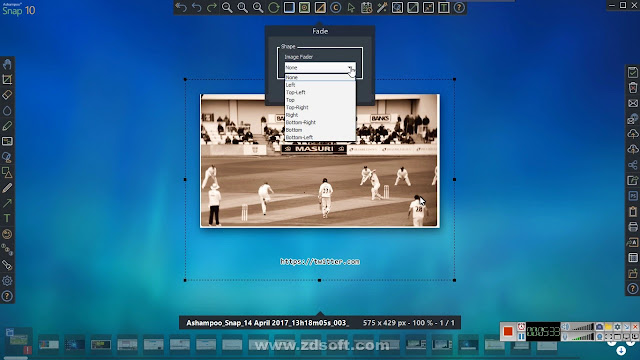This screenshot has width=640, height=360.
Task: Select the shapes tool
Action: [x=7, y=173]
